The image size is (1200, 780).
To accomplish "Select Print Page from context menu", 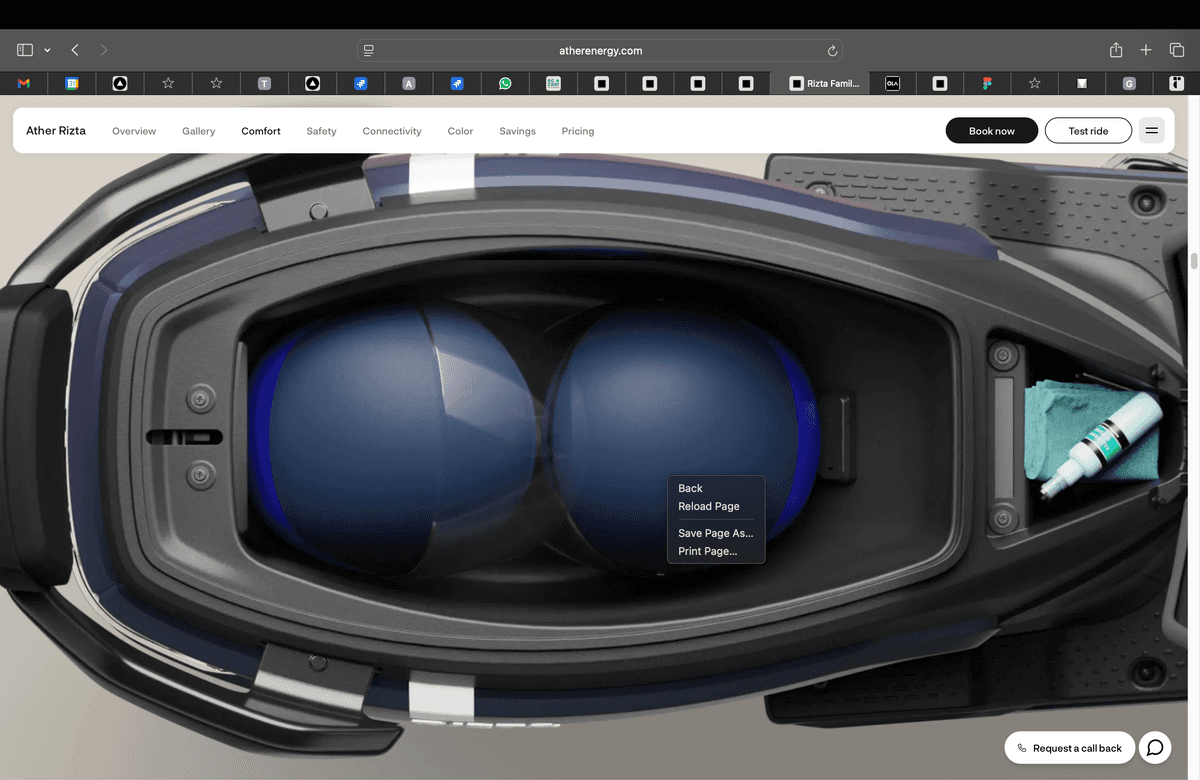I will click(707, 551).
